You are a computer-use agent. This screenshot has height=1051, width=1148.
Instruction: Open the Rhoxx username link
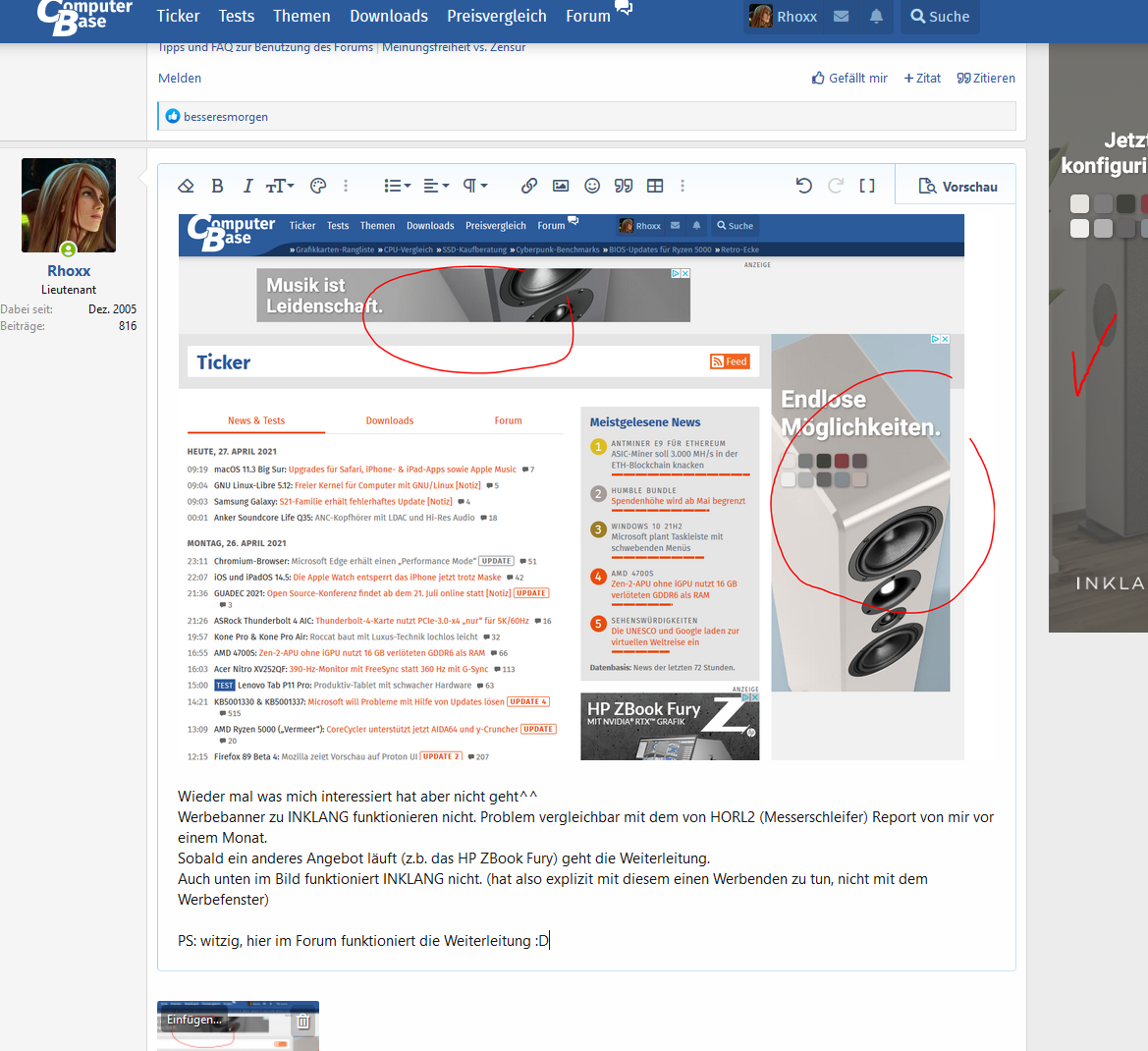(x=69, y=271)
